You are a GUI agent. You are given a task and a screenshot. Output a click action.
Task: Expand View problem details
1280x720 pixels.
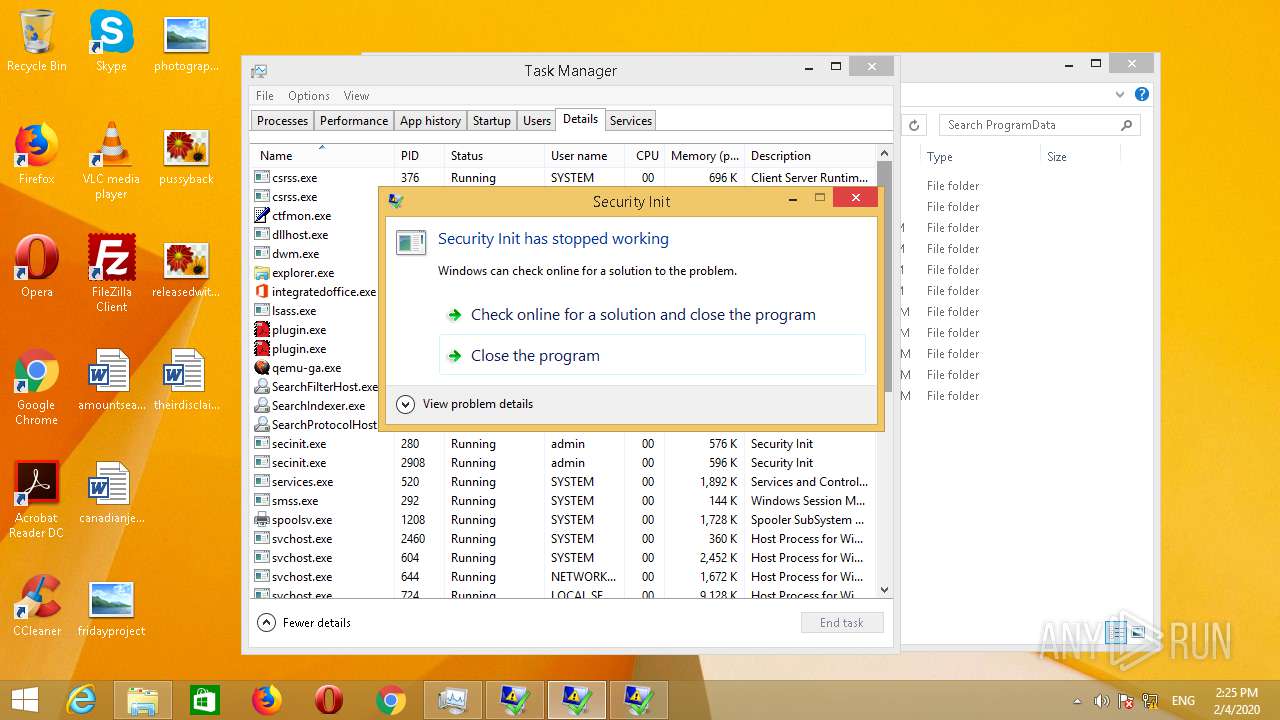tap(465, 404)
